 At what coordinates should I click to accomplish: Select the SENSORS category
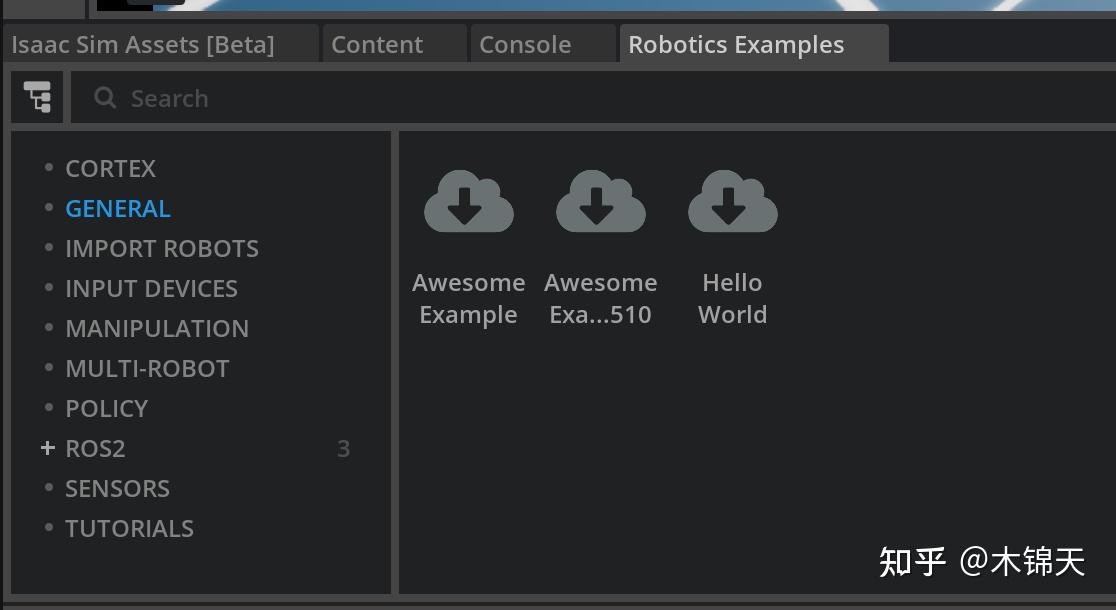point(117,488)
